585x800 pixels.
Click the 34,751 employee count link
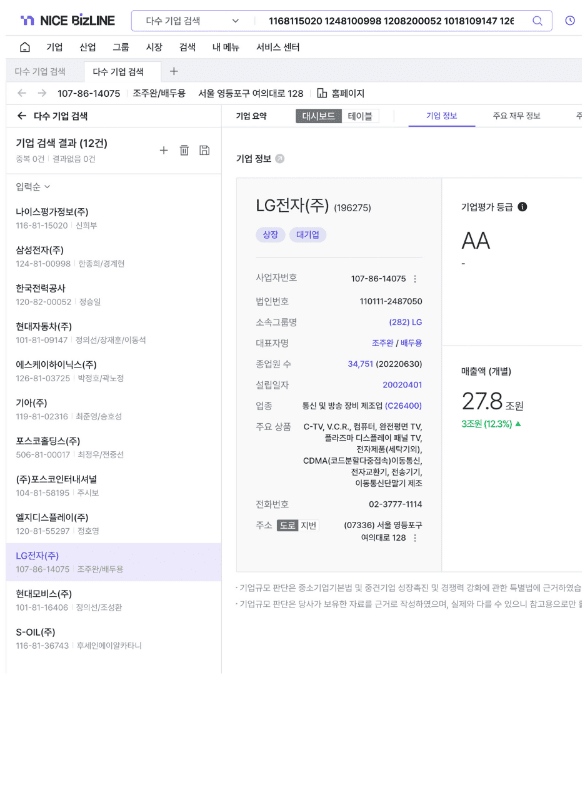click(x=361, y=364)
